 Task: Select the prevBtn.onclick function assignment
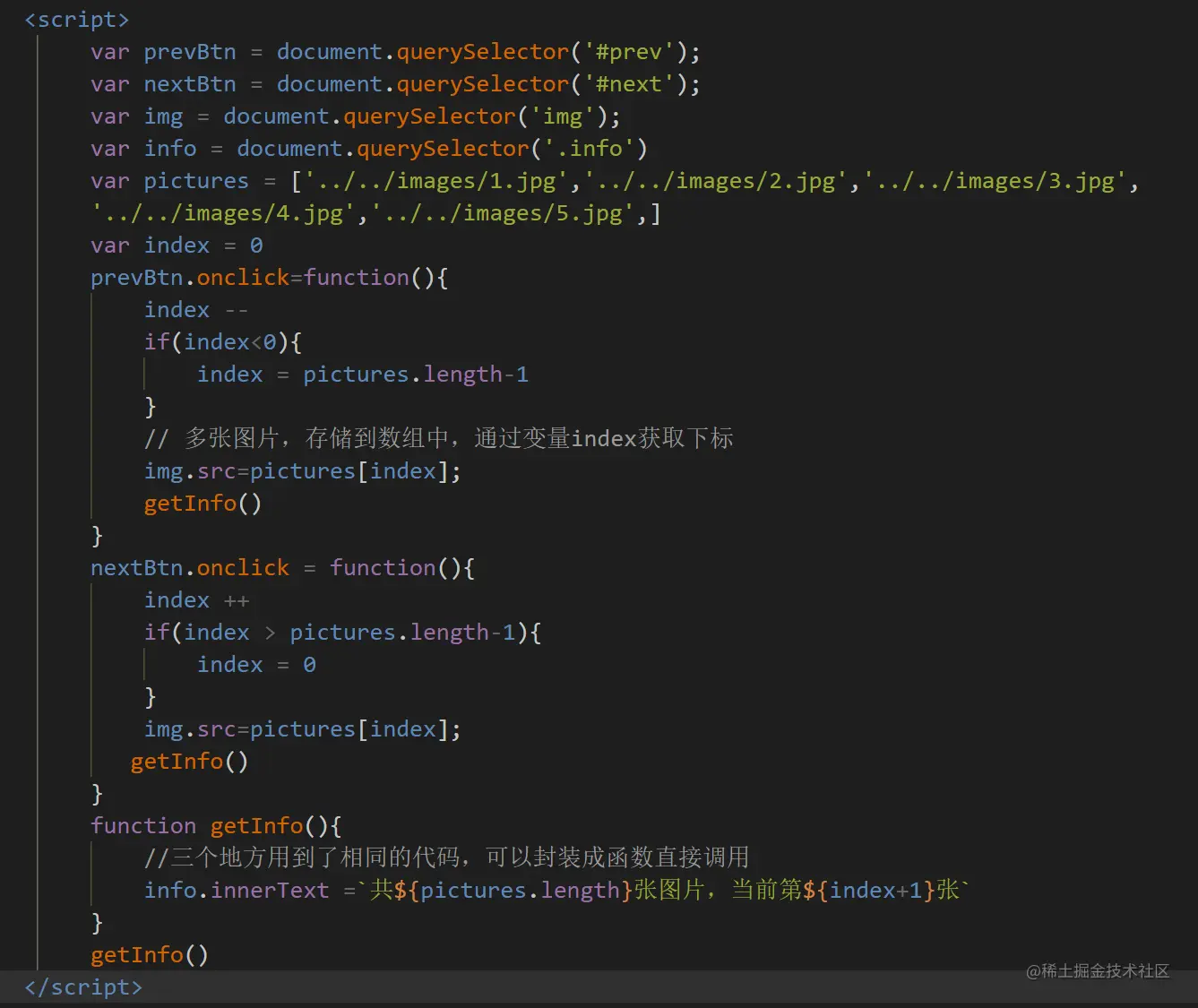click(x=268, y=277)
